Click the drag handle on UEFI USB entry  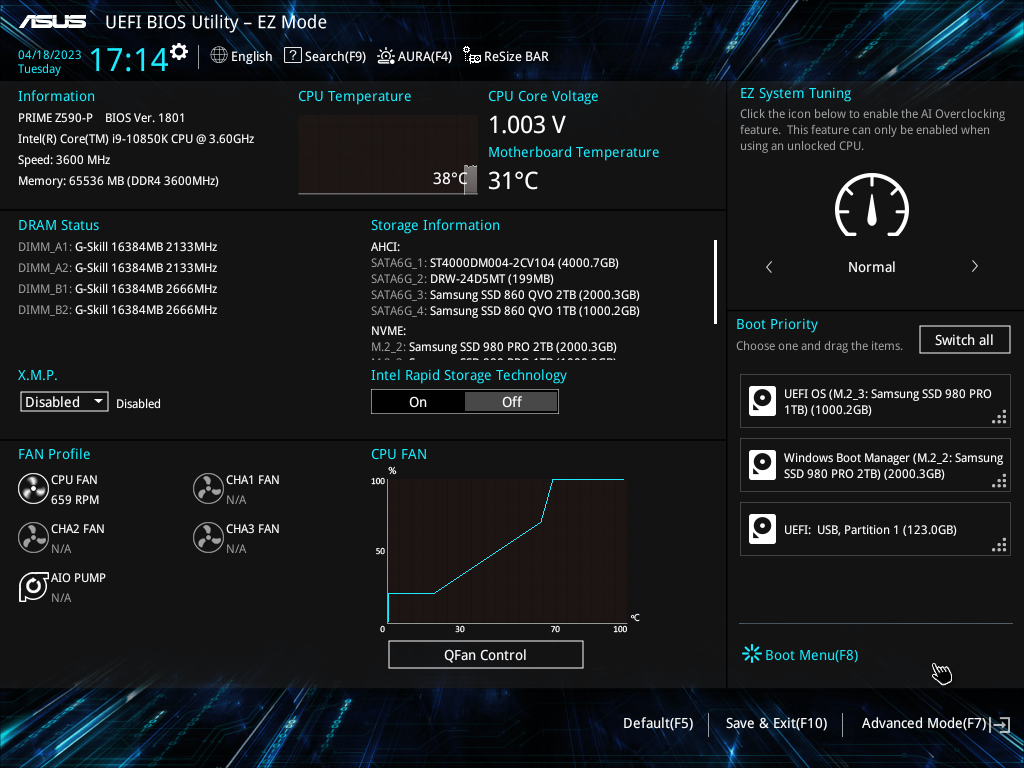tap(999, 545)
